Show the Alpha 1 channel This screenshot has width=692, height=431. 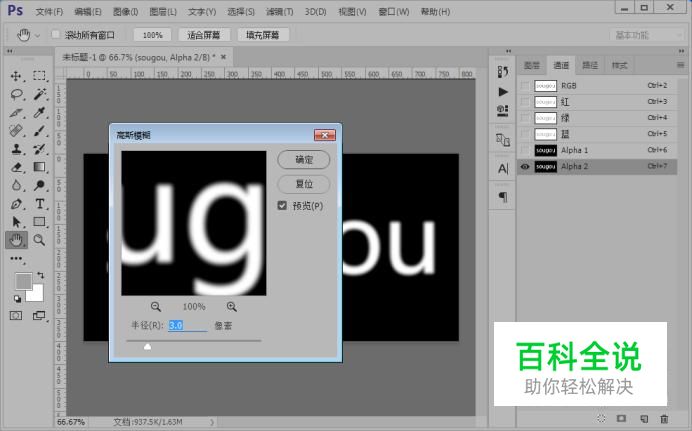tap(525, 150)
